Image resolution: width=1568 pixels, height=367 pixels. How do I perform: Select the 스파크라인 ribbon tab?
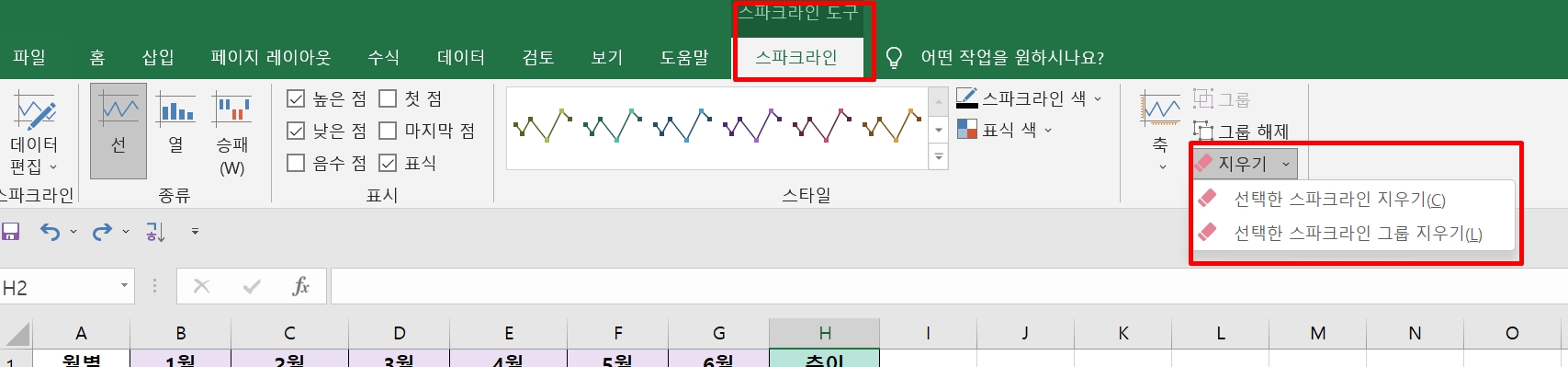pos(796,57)
